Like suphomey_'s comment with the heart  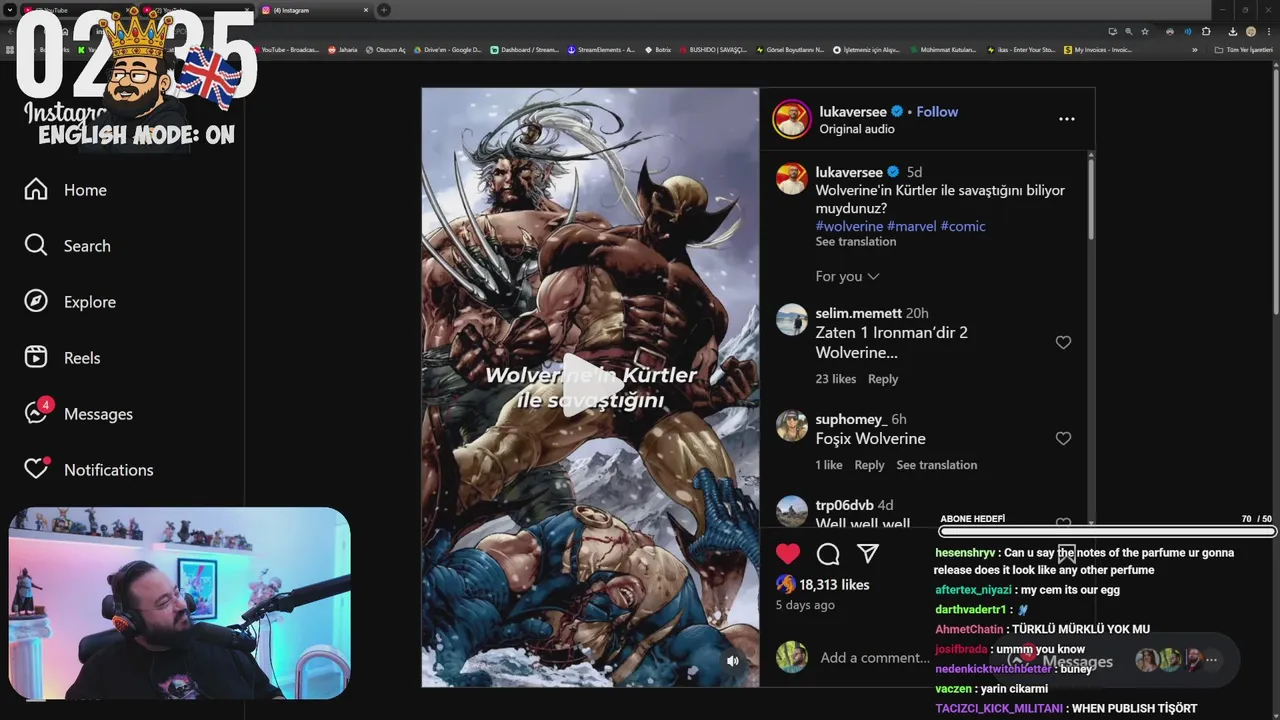1063,438
